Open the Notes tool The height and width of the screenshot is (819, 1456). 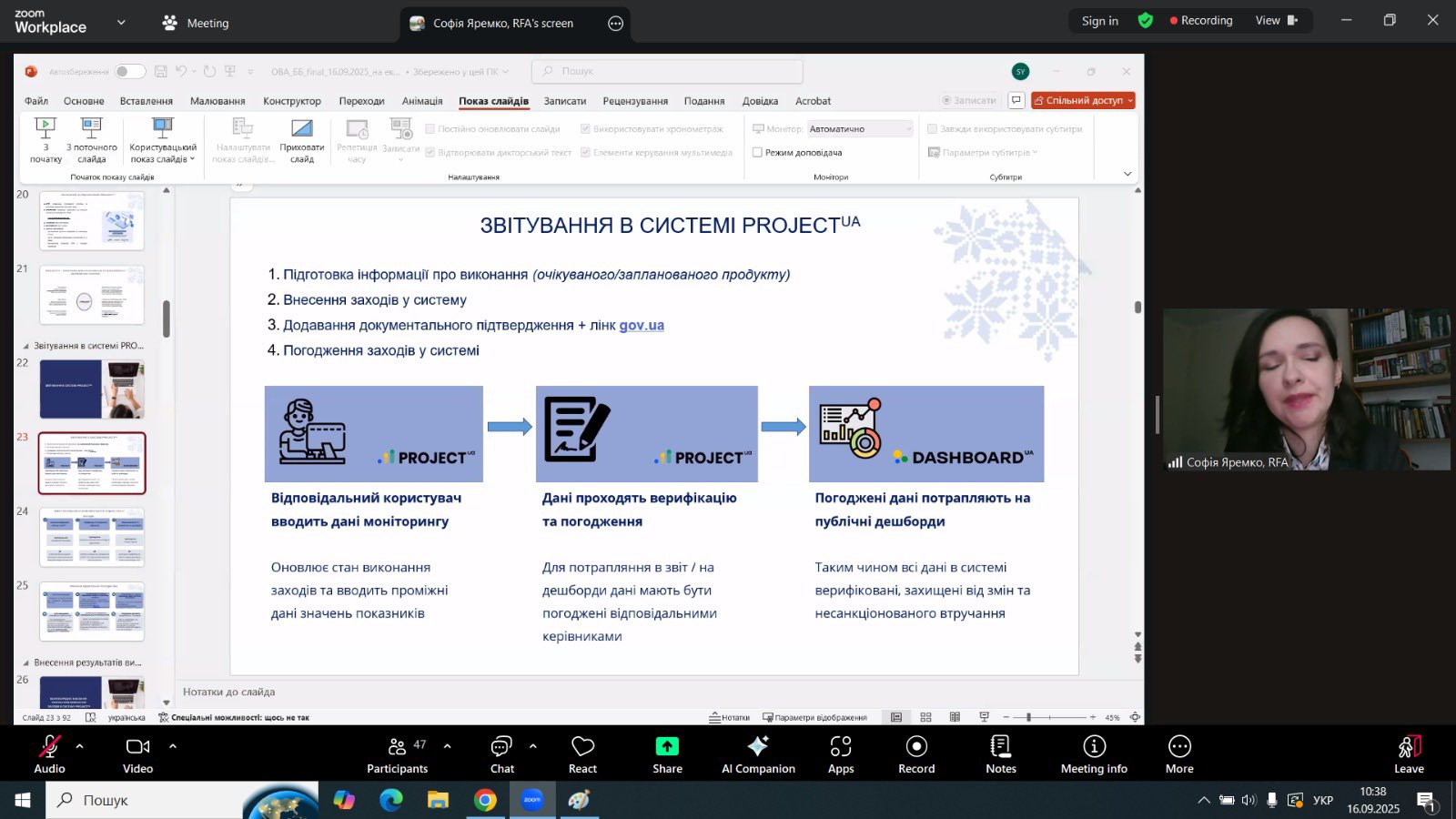(x=1000, y=747)
